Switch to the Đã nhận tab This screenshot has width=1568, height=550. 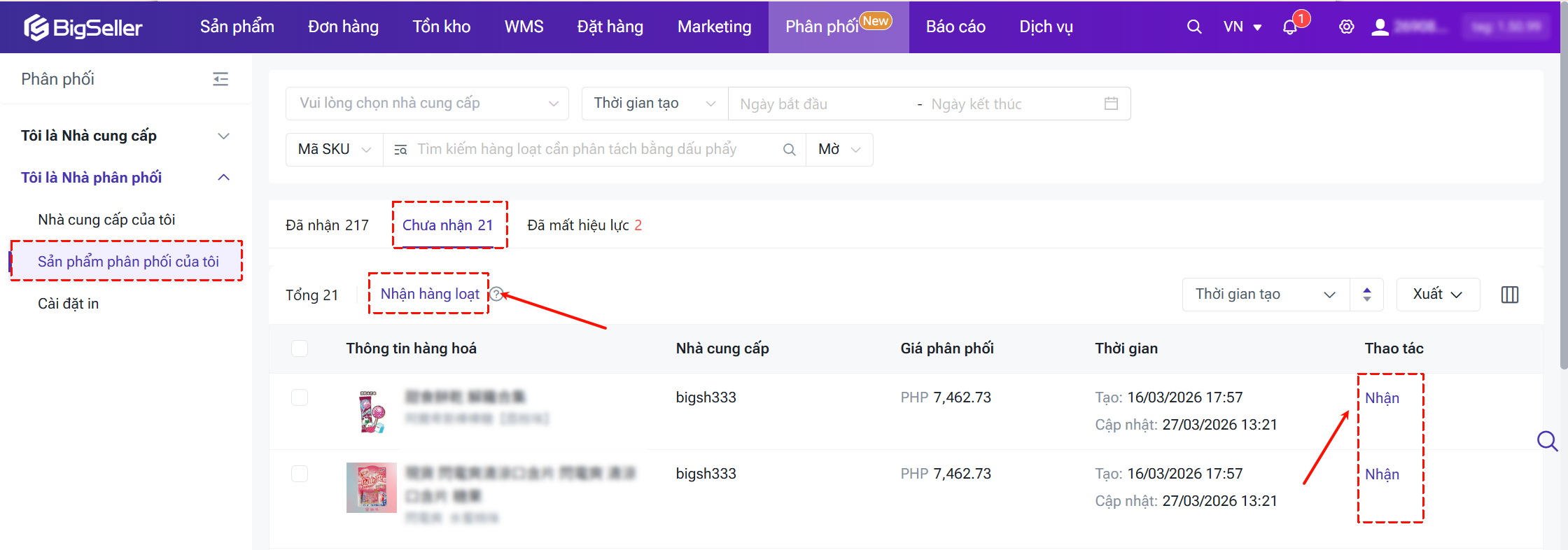pyautogui.click(x=327, y=225)
